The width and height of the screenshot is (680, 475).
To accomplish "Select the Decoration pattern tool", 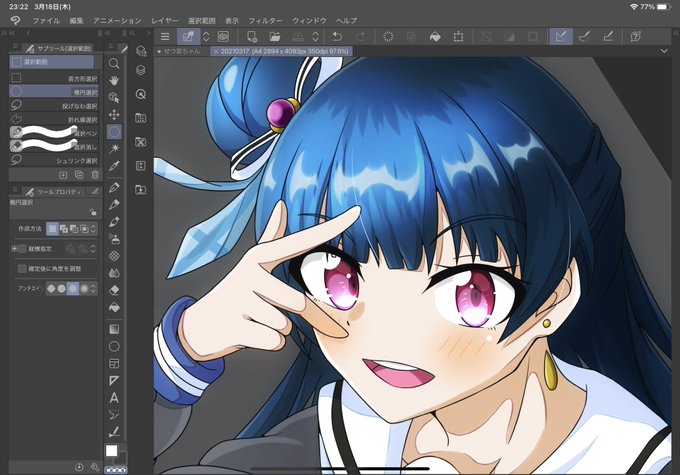I will [114, 256].
